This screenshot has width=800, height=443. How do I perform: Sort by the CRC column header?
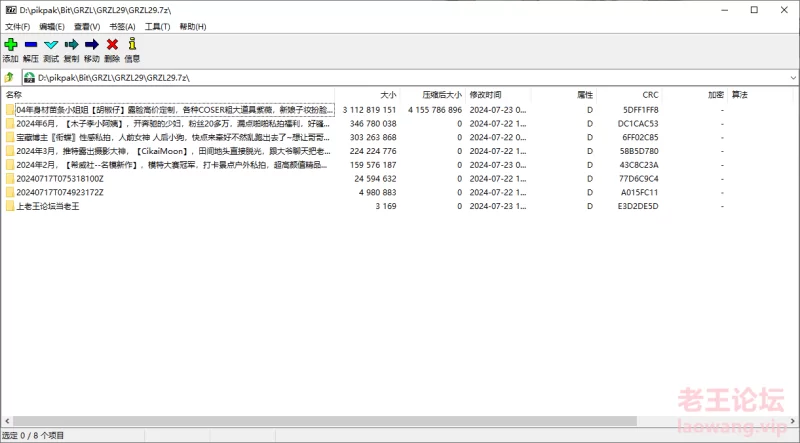(629, 95)
